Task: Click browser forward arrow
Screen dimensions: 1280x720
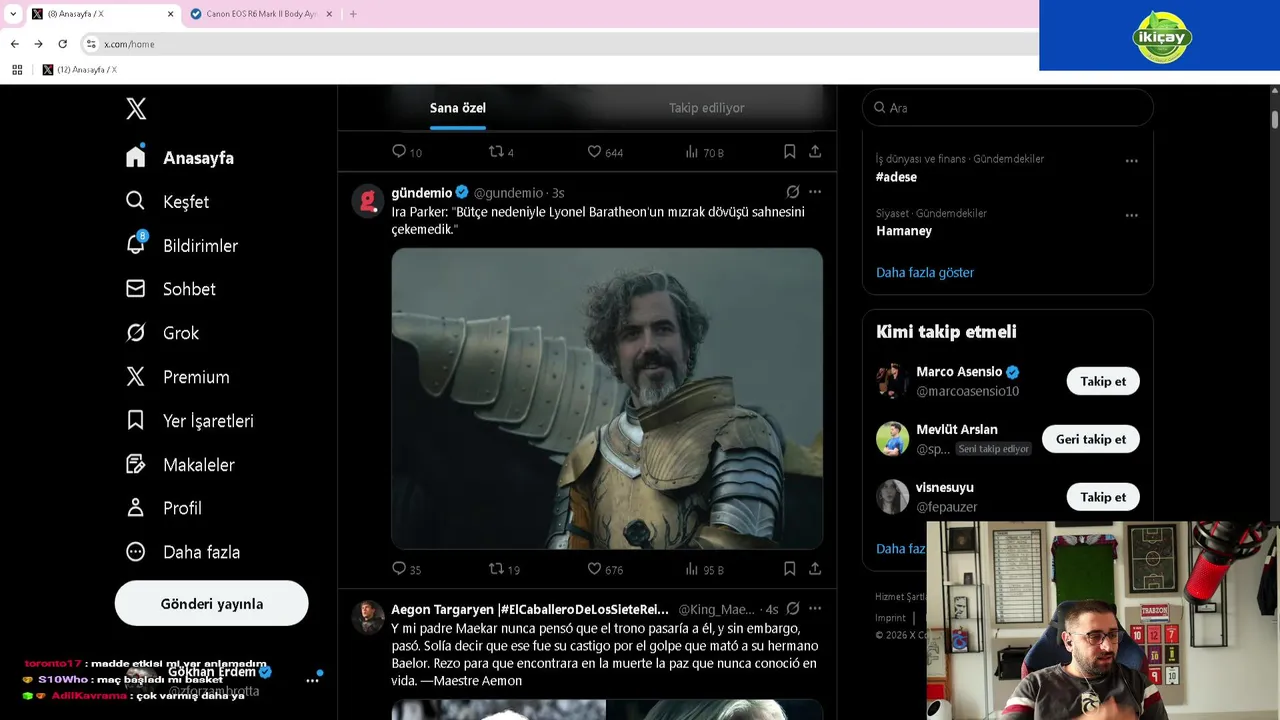Action: [x=38, y=44]
